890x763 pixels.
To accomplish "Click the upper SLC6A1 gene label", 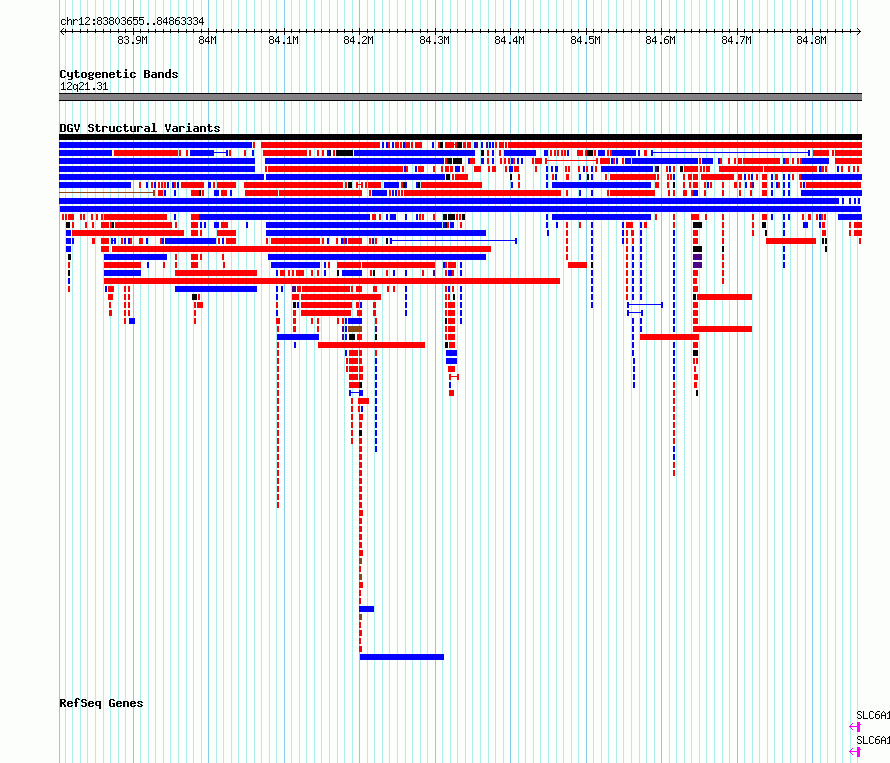I will [x=873, y=715].
